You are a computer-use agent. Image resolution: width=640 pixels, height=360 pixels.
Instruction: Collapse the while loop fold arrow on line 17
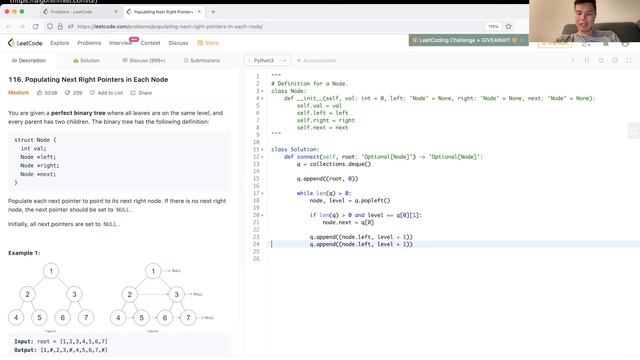pyautogui.click(x=262, y=193)
